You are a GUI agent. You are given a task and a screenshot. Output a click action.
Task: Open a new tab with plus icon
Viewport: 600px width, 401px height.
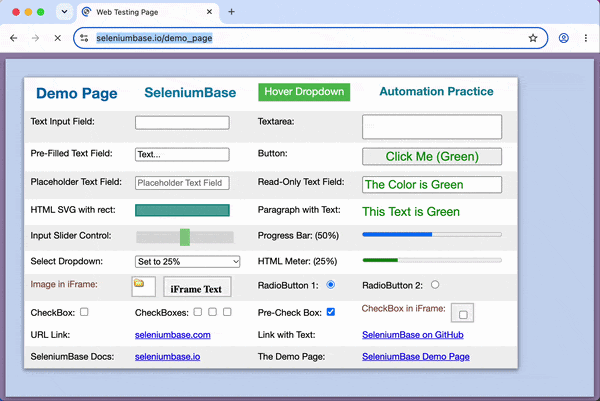[231, 12]
